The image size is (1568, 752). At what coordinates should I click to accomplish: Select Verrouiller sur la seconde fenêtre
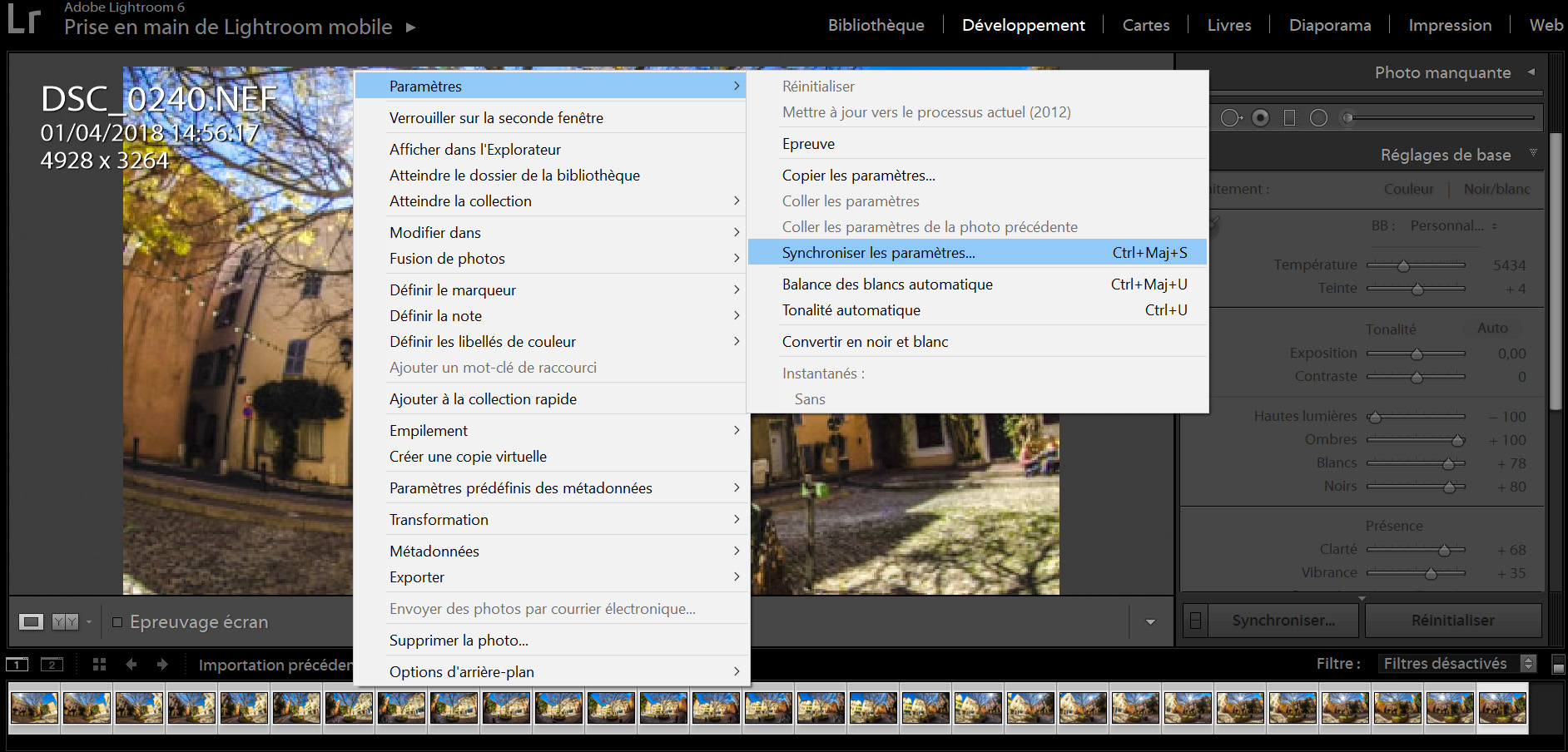click(550, 118)
